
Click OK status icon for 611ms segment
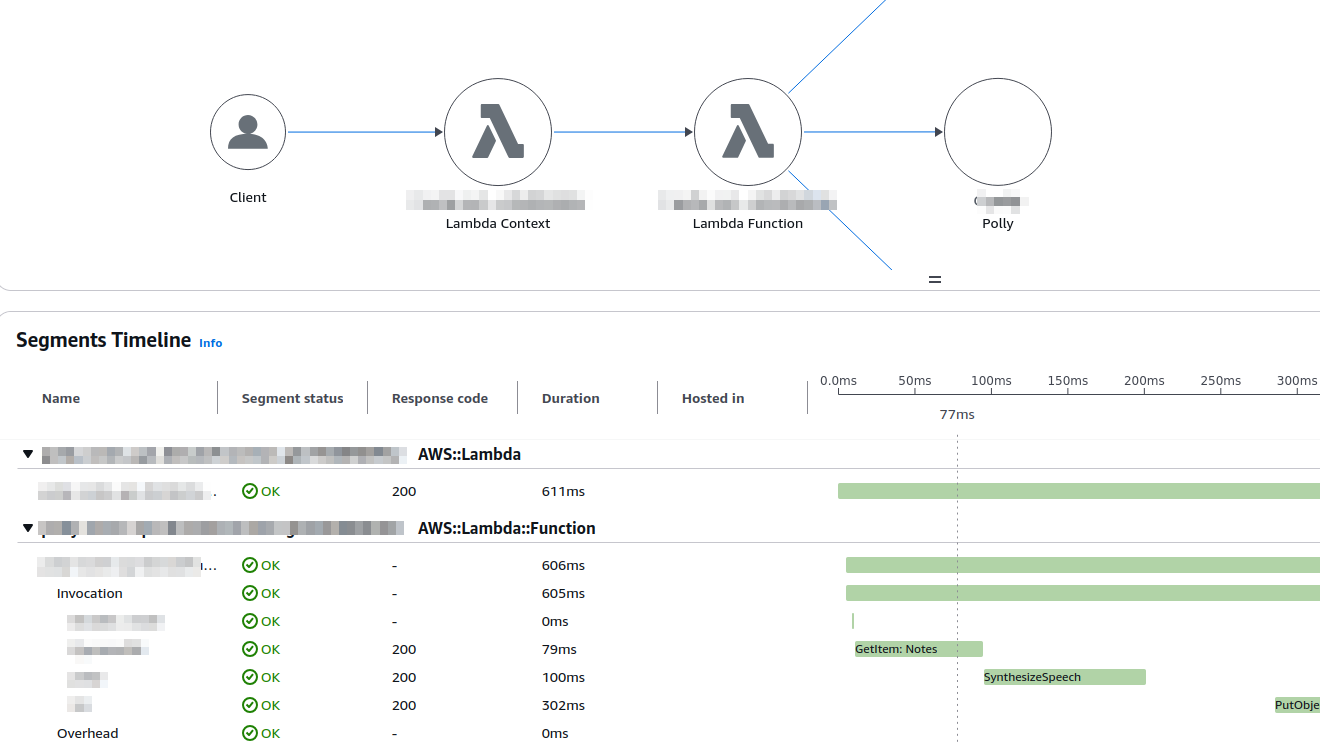coord(250,491)
